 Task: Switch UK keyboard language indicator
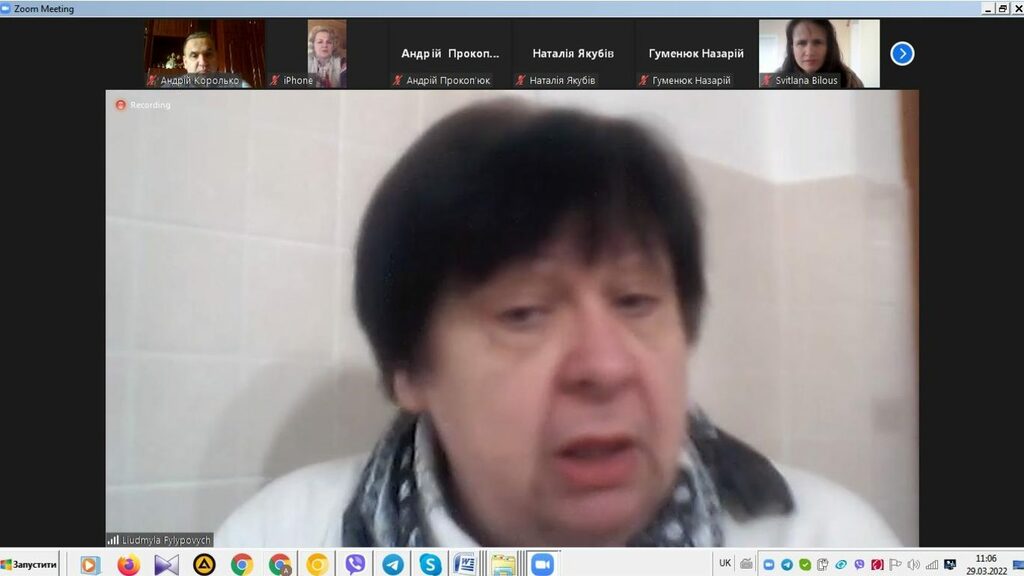725,564
